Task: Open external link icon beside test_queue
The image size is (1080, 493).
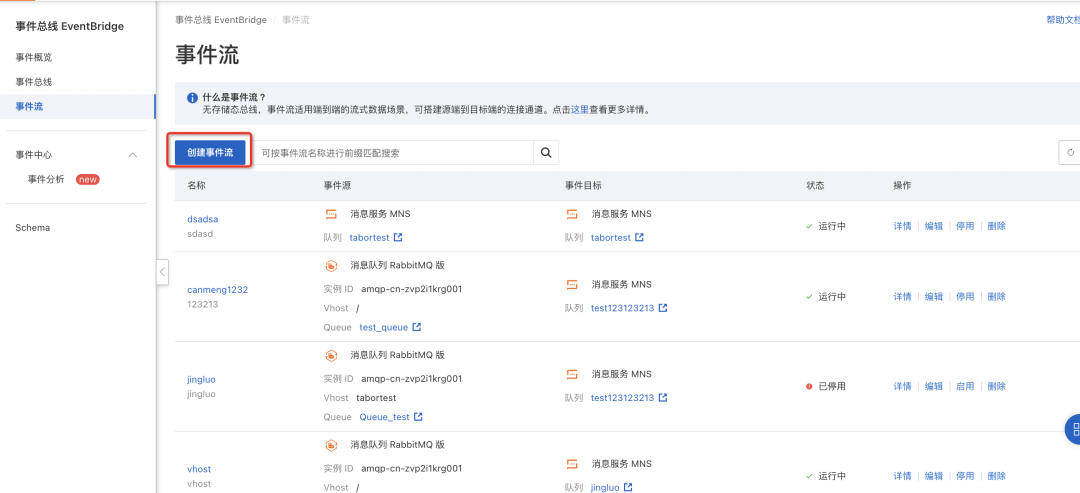Action: (417, 327)
